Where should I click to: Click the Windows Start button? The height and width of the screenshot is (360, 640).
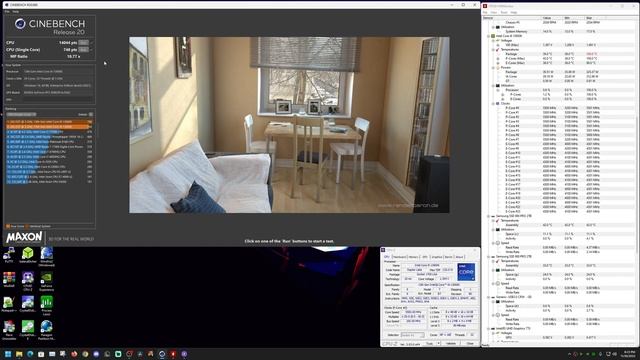point(8,354)
